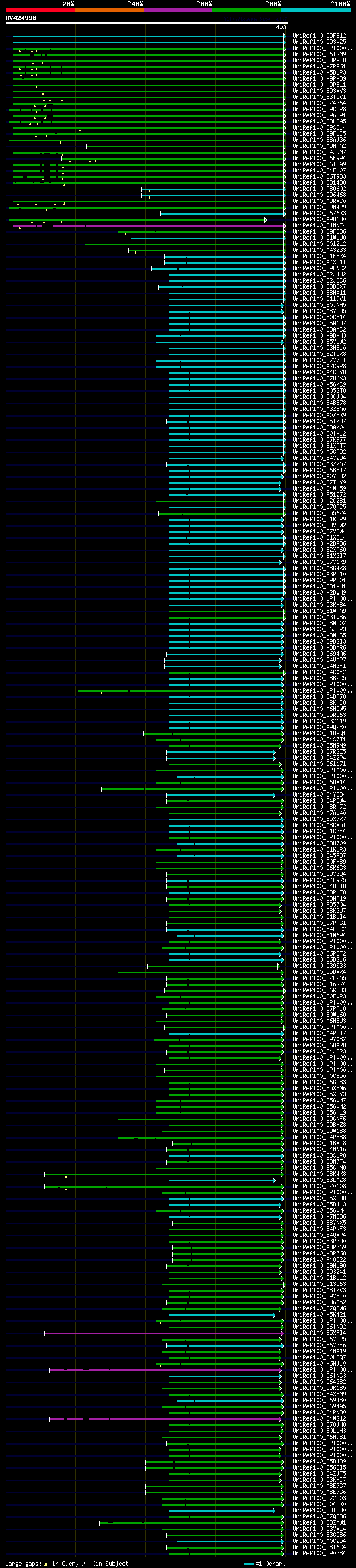
Task: Click the UniRef100_C1MNE4 label
Action: click(319, 226)
